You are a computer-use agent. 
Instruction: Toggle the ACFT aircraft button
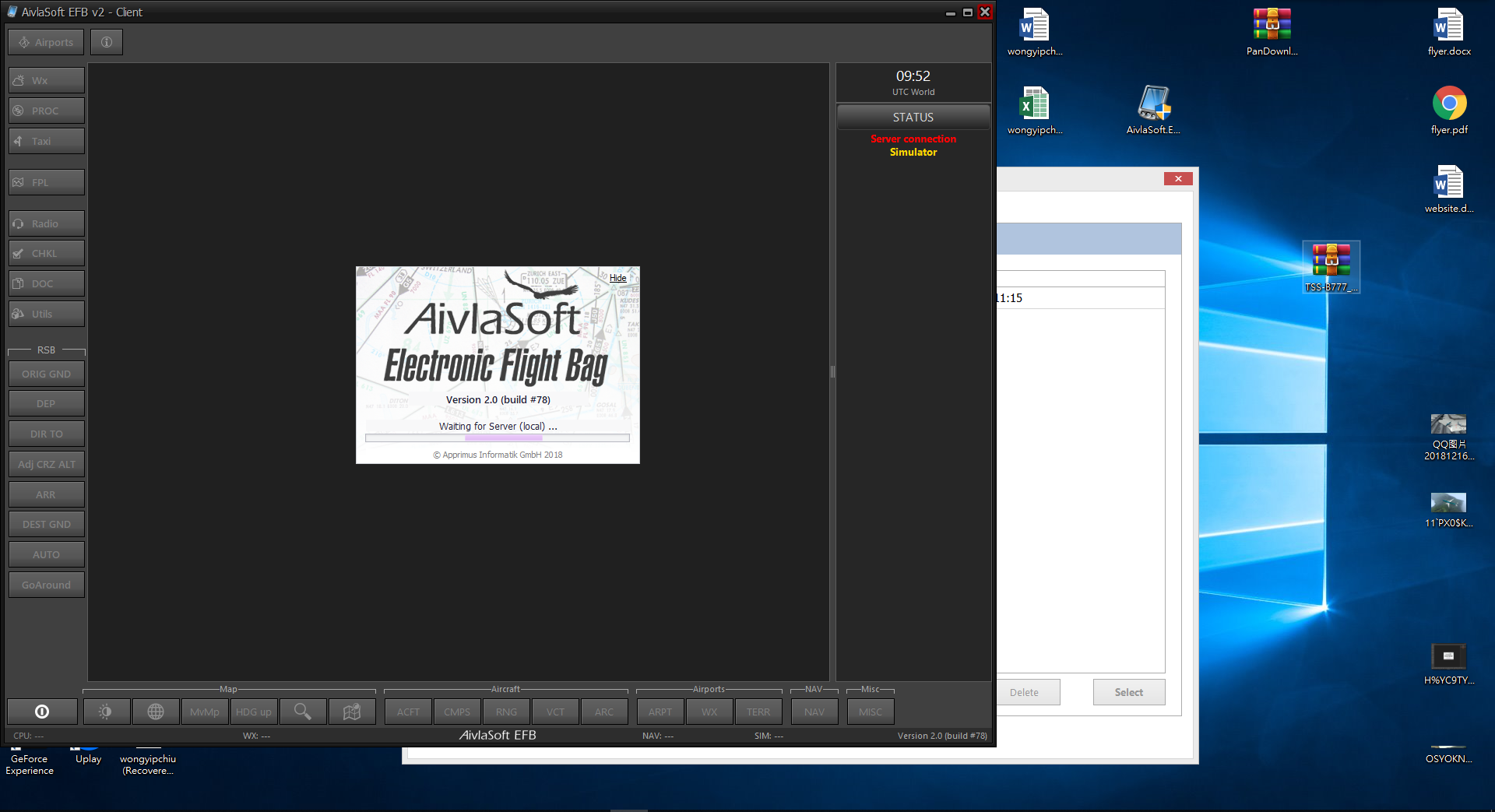point(408,712)
